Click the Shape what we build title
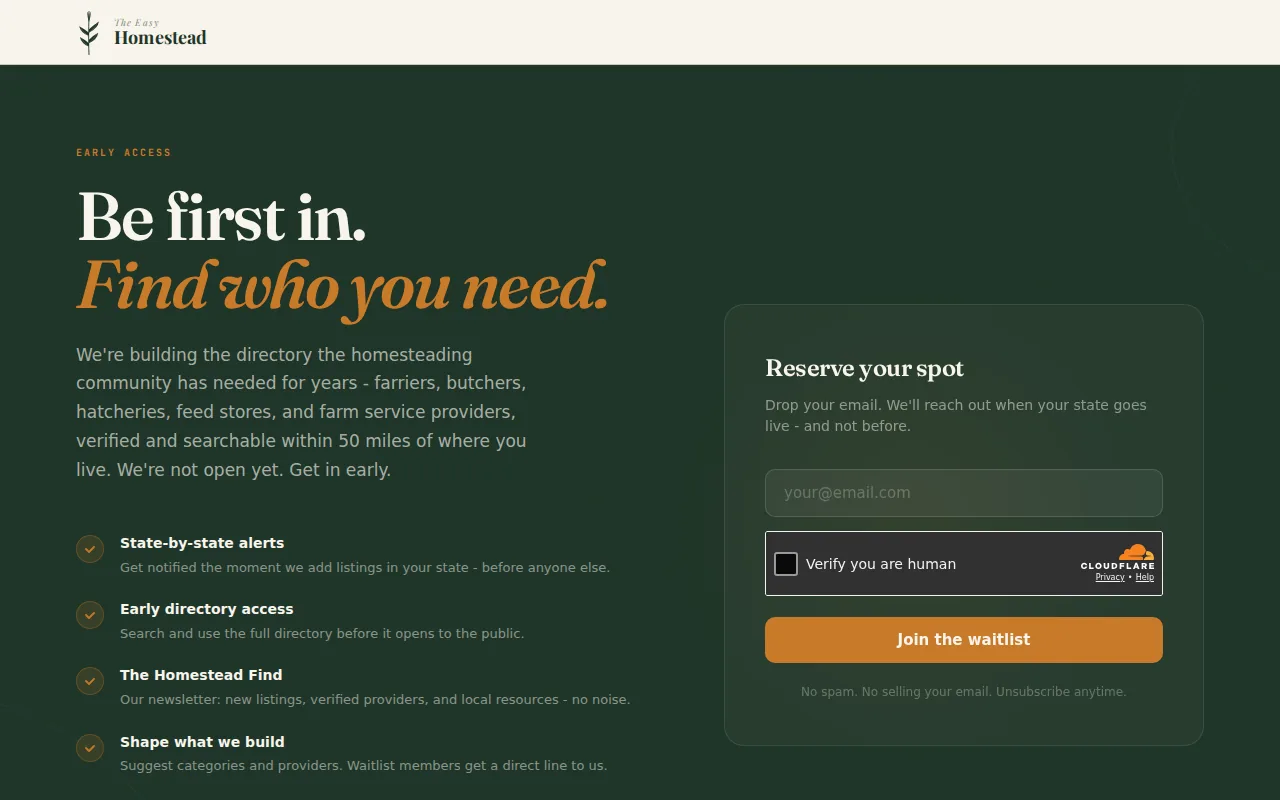Image resolution: width=1280 pixels, height=800 pixels. tap(202, 742)
